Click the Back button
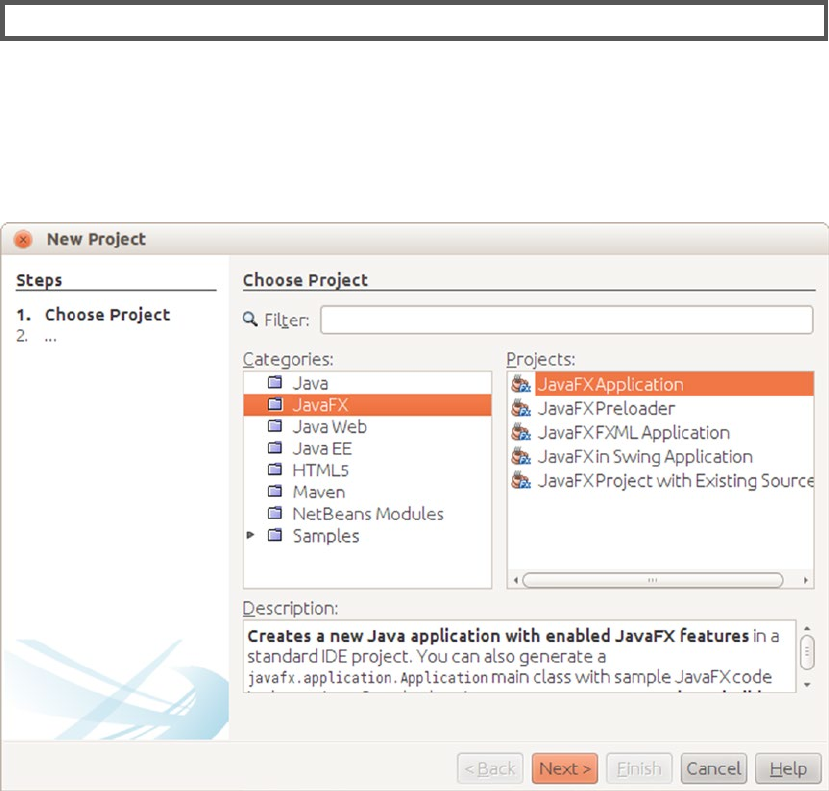The height and width of the screenshot is (791, 829). coord(490,768)
